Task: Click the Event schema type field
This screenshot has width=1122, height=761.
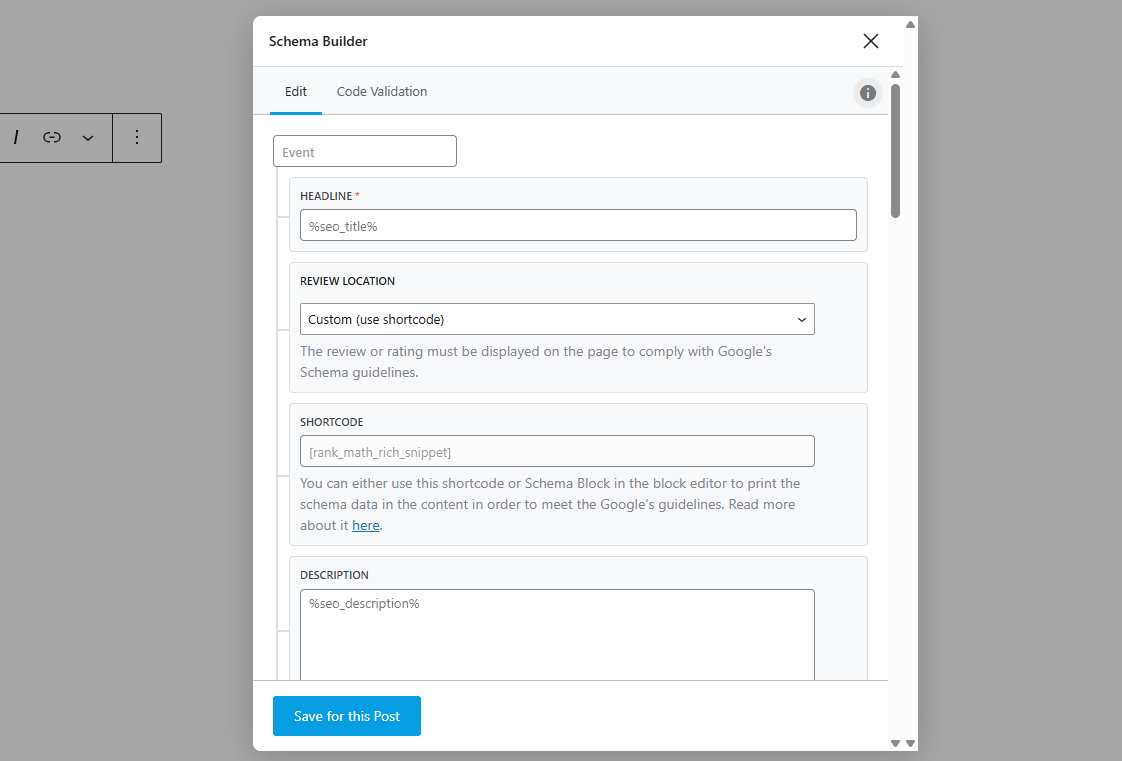Action: pyautogui.click(x=365, y=152)
